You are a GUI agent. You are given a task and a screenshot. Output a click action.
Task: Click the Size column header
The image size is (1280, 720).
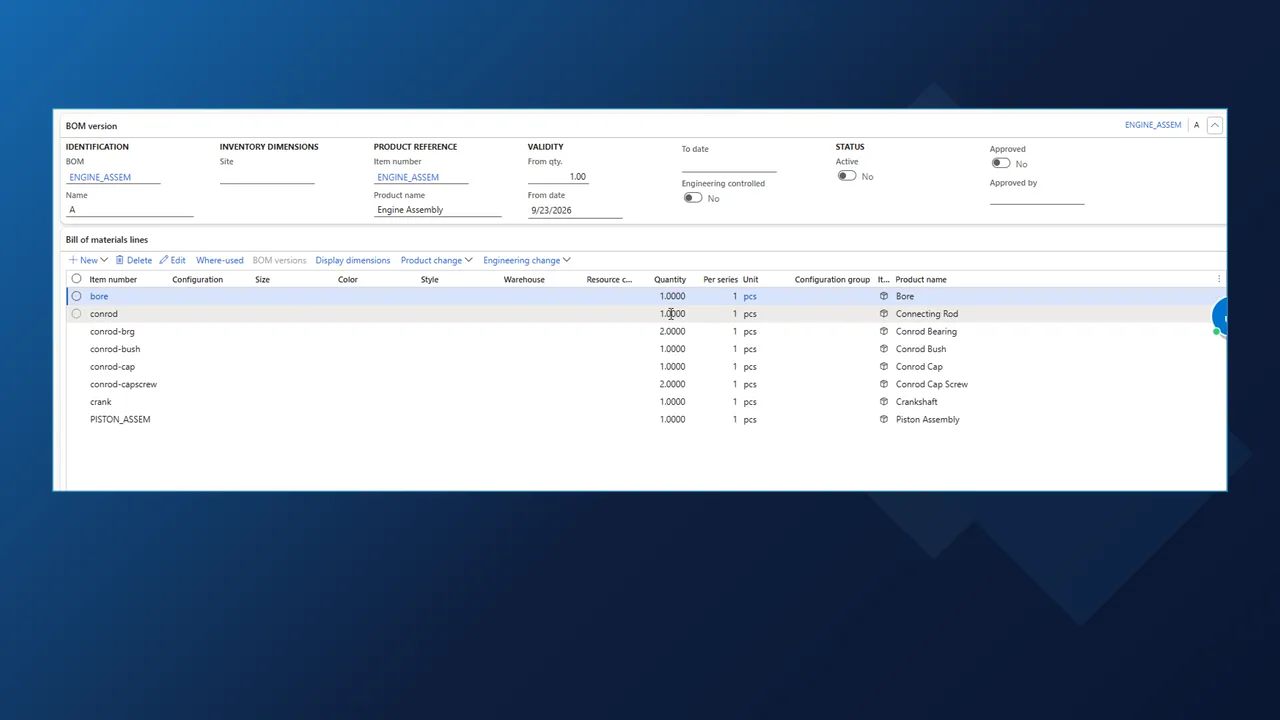(x=262, y=279)
